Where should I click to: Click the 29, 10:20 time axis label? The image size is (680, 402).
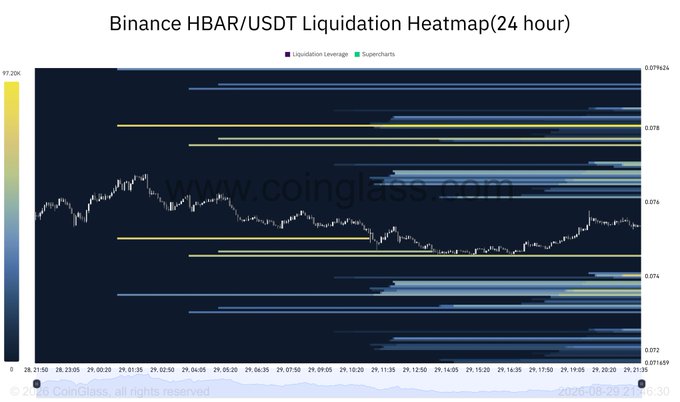352,370
